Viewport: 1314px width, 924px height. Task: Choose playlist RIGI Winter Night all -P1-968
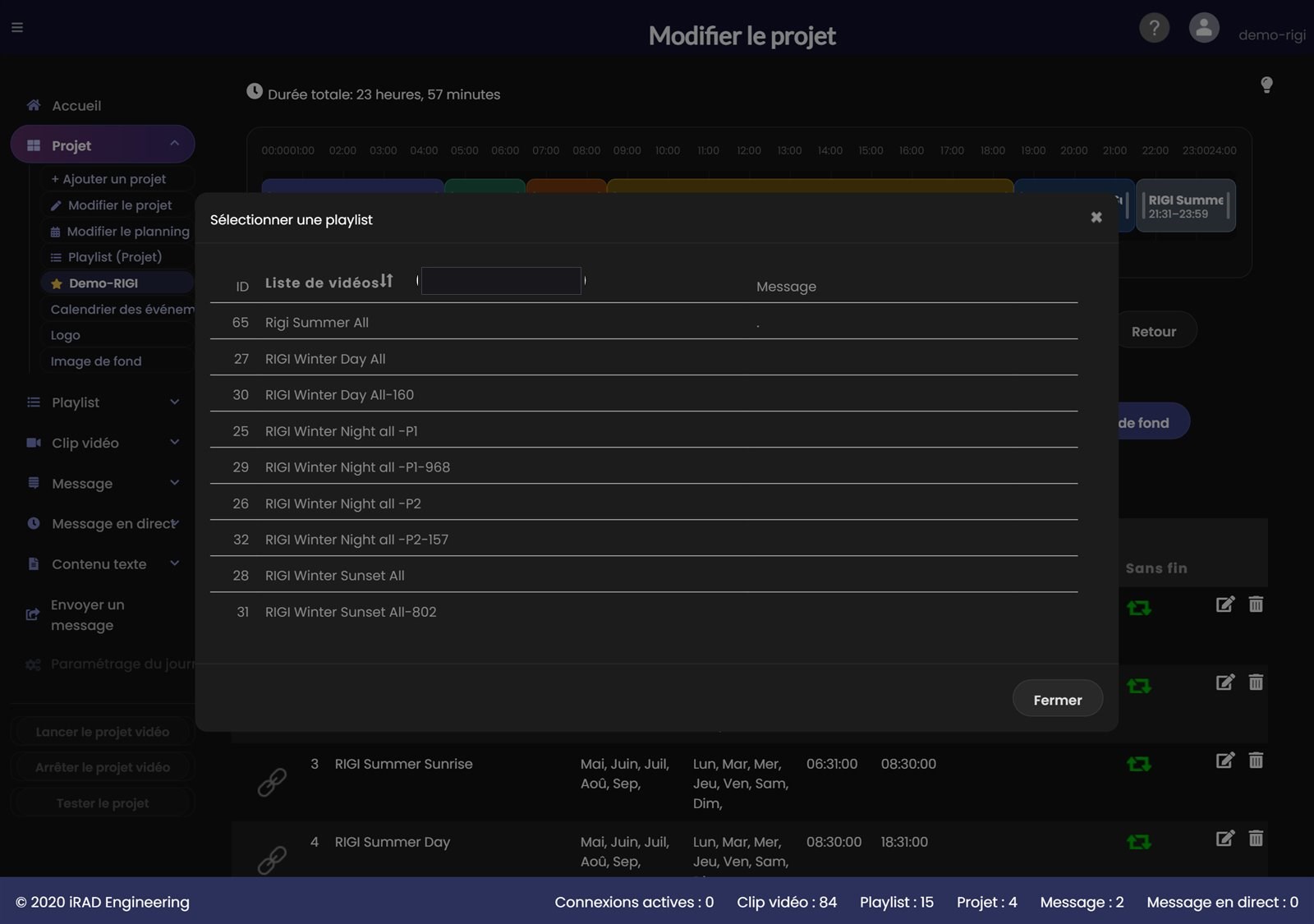[644, 467]
